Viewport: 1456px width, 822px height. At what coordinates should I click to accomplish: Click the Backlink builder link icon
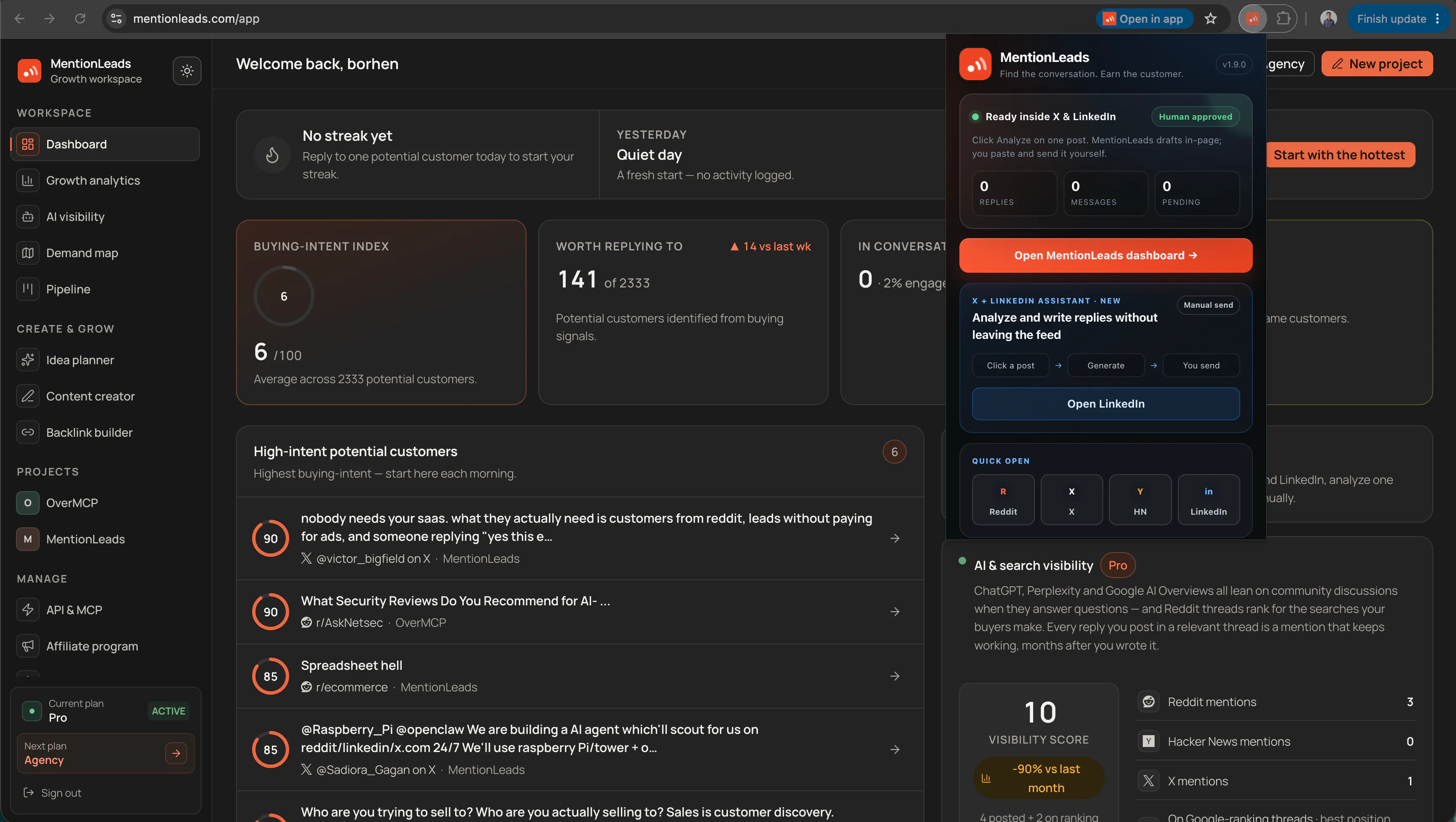point(28,432)
